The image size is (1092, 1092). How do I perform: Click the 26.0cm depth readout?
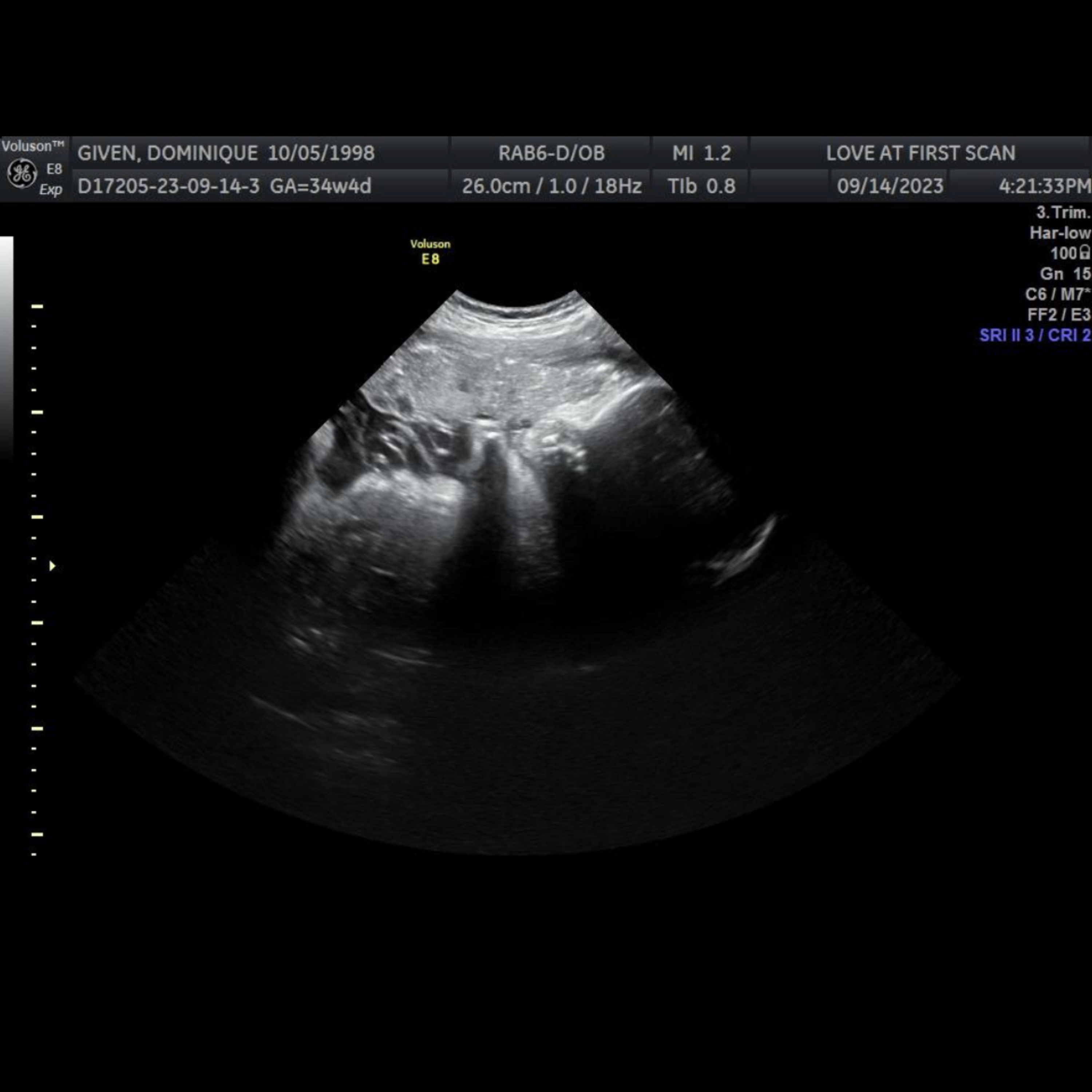[496, 186]
